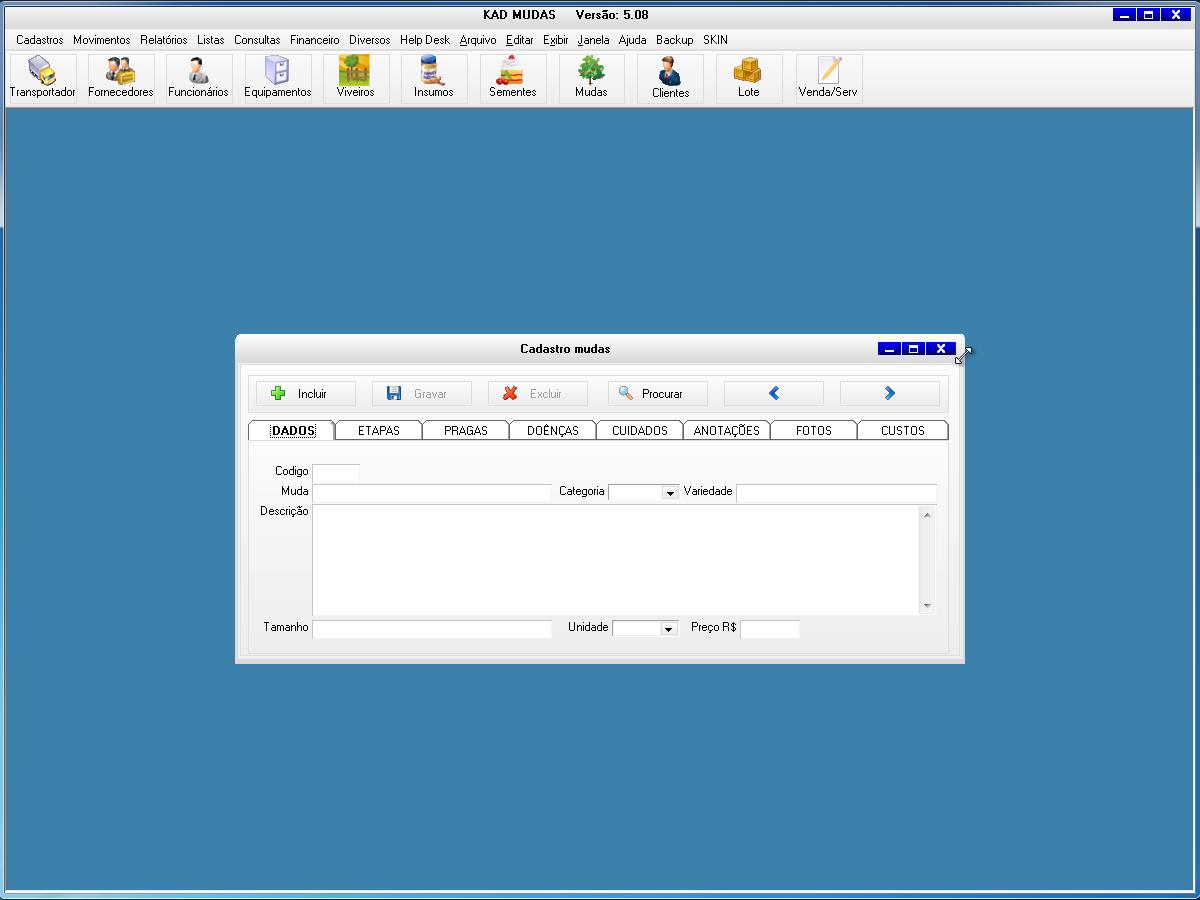Open the Consultas menu

[x=258, y=40]
